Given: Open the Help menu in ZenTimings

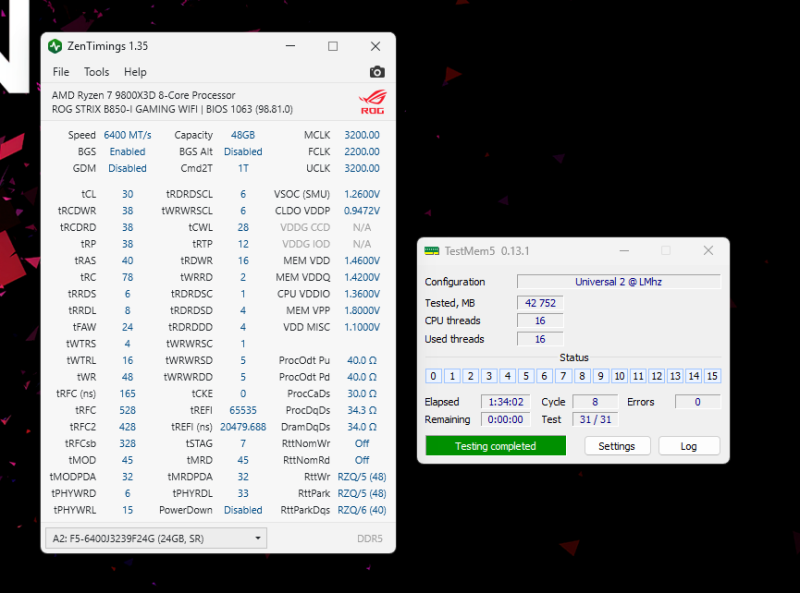Looking at the screenshot, I should pos(135,72).
